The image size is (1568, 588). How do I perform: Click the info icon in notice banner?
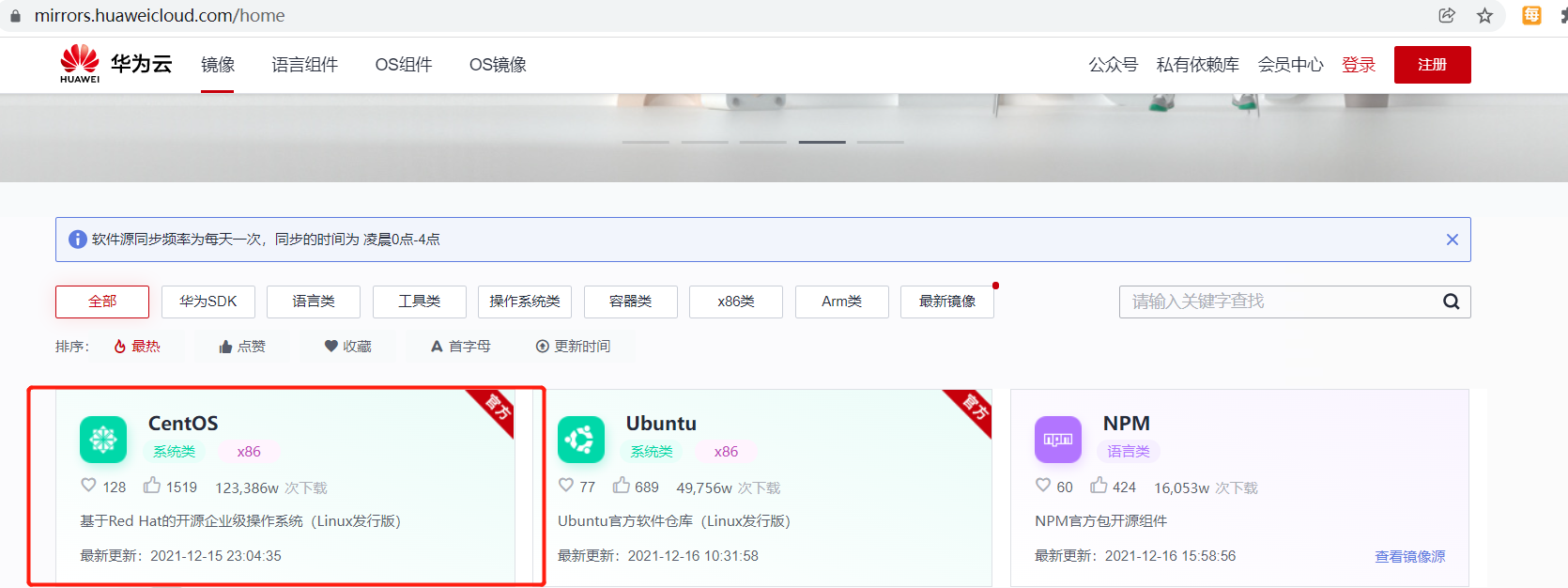[78, 240]
